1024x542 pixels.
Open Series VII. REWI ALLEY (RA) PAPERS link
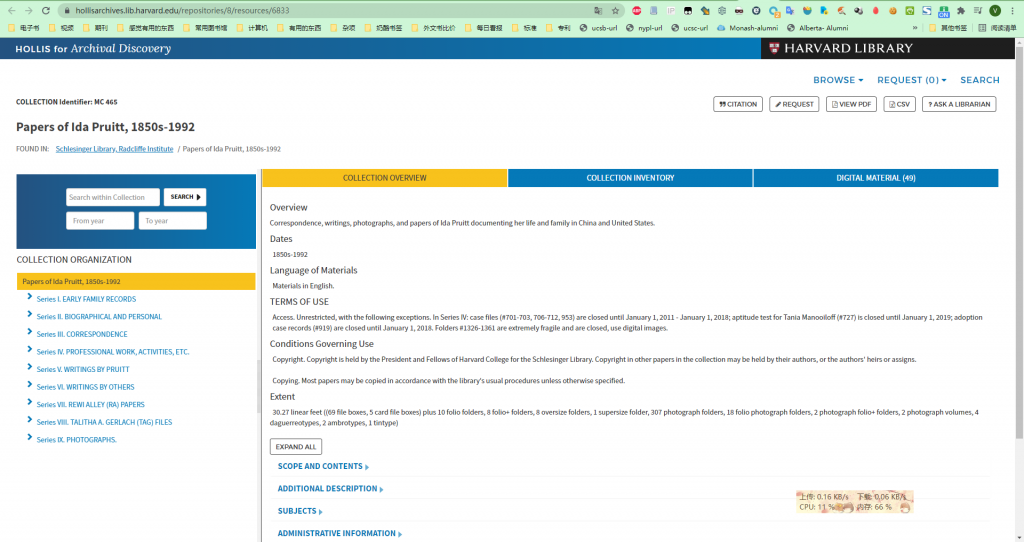(91, 404)
